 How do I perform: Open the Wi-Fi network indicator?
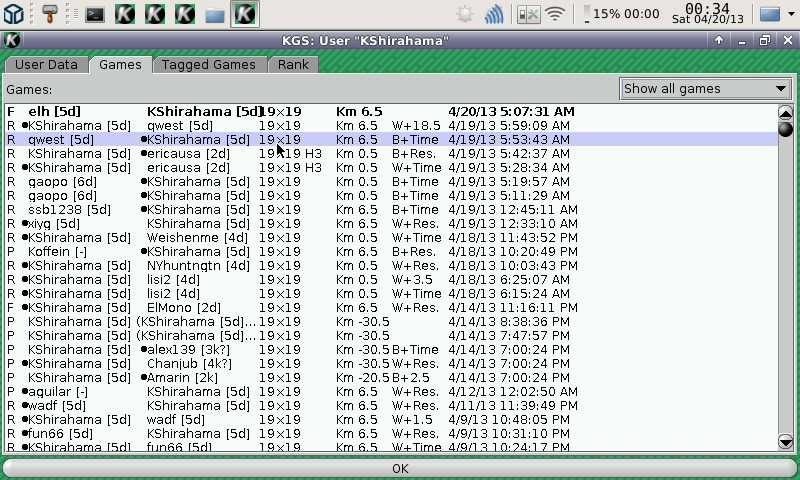click(555, 14)
